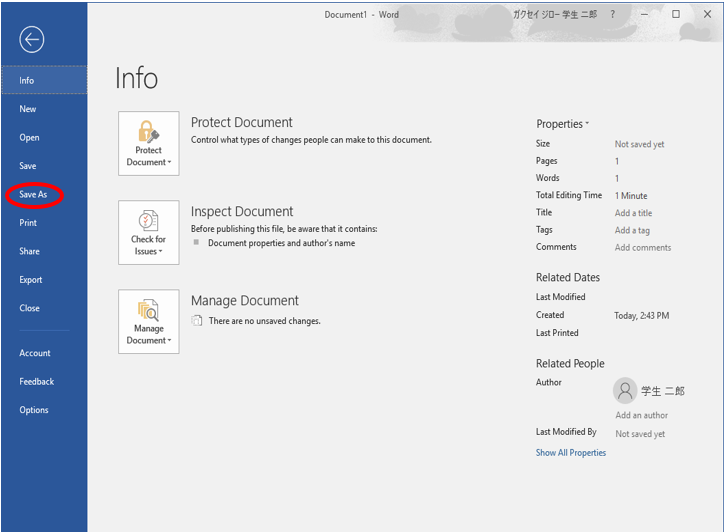This screenshot has height=532, width=726.
Task: Click the Related Dates heading
Action: click(568, 277)
